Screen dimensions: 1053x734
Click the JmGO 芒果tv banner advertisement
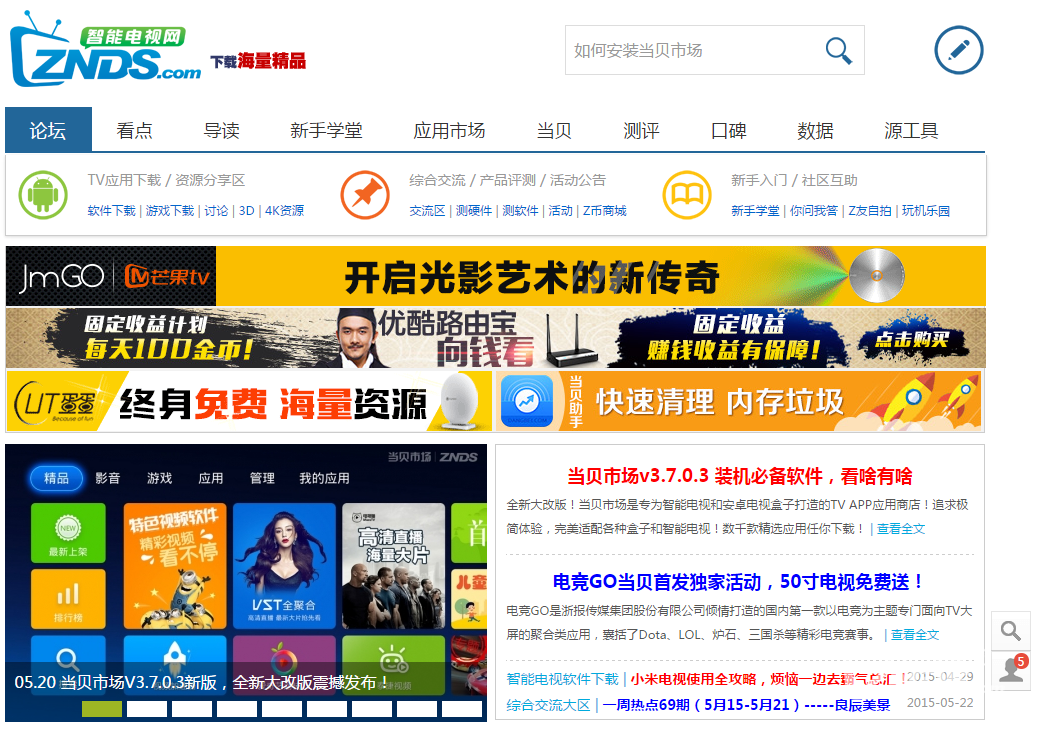pyautogui.click(x=495, y=276)
